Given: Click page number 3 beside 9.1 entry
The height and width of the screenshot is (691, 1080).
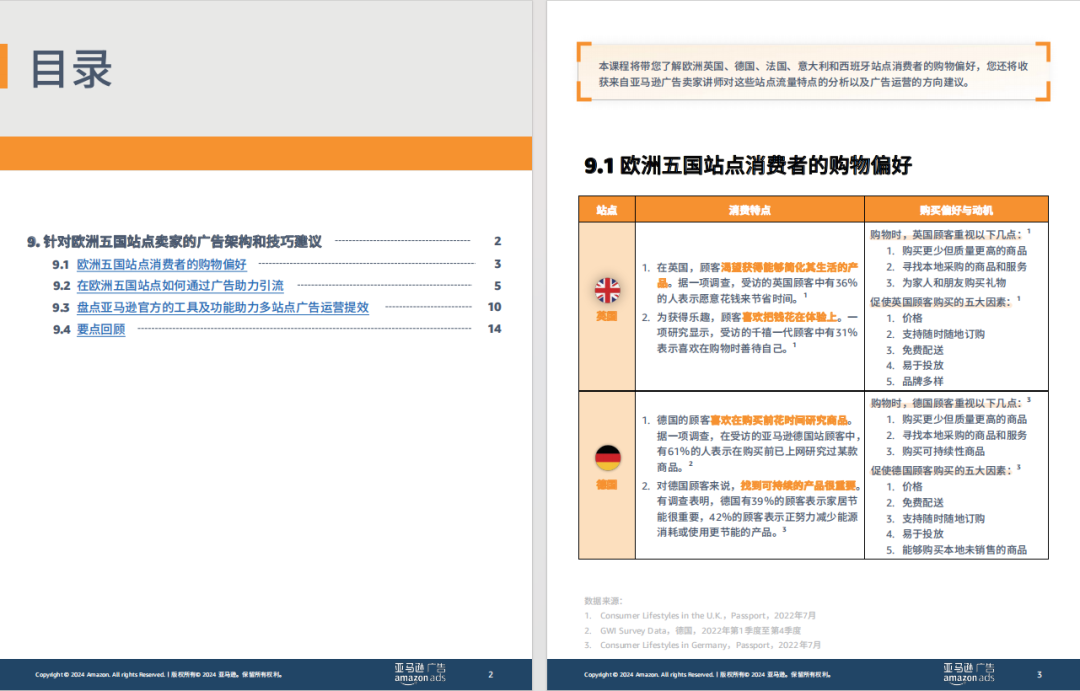Looking at the screenshot, I should 497,265.
